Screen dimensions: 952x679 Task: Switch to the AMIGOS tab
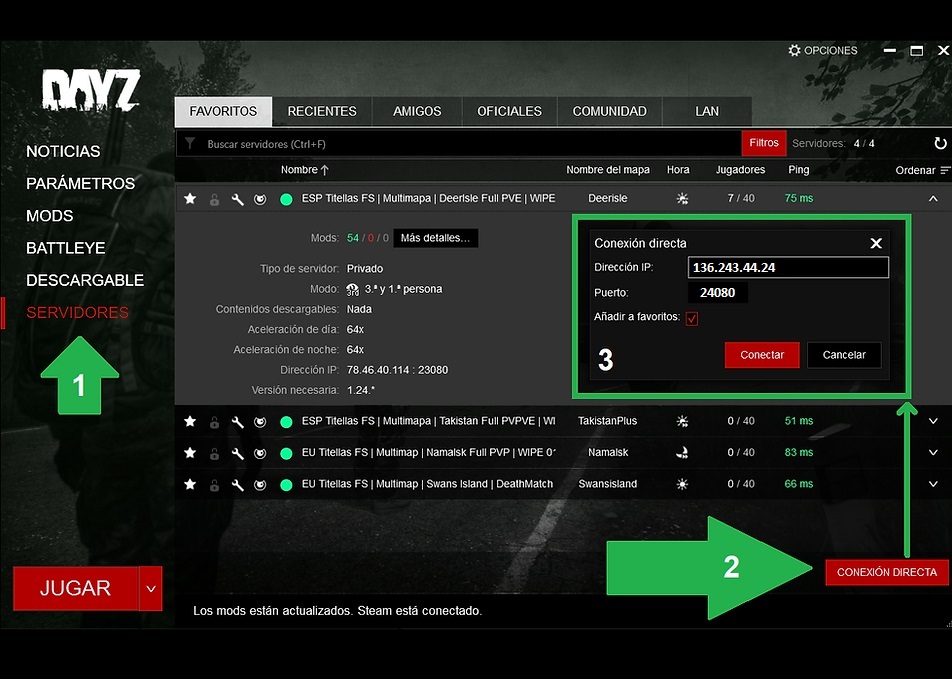[x=417, y=112]
